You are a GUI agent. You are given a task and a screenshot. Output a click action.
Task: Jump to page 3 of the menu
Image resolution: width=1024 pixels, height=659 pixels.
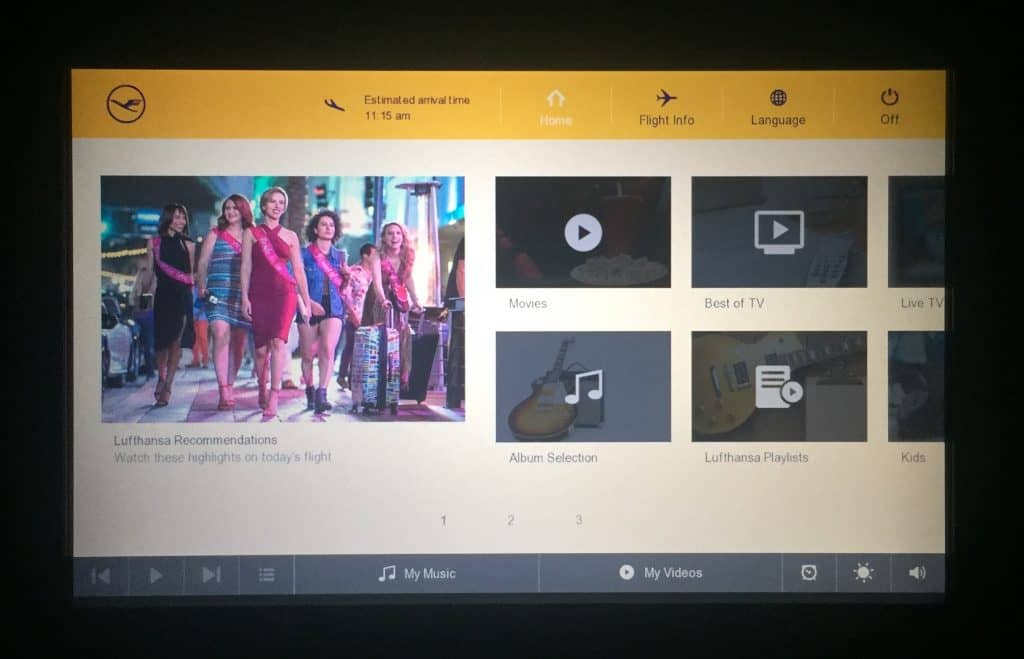coord(578,520)
